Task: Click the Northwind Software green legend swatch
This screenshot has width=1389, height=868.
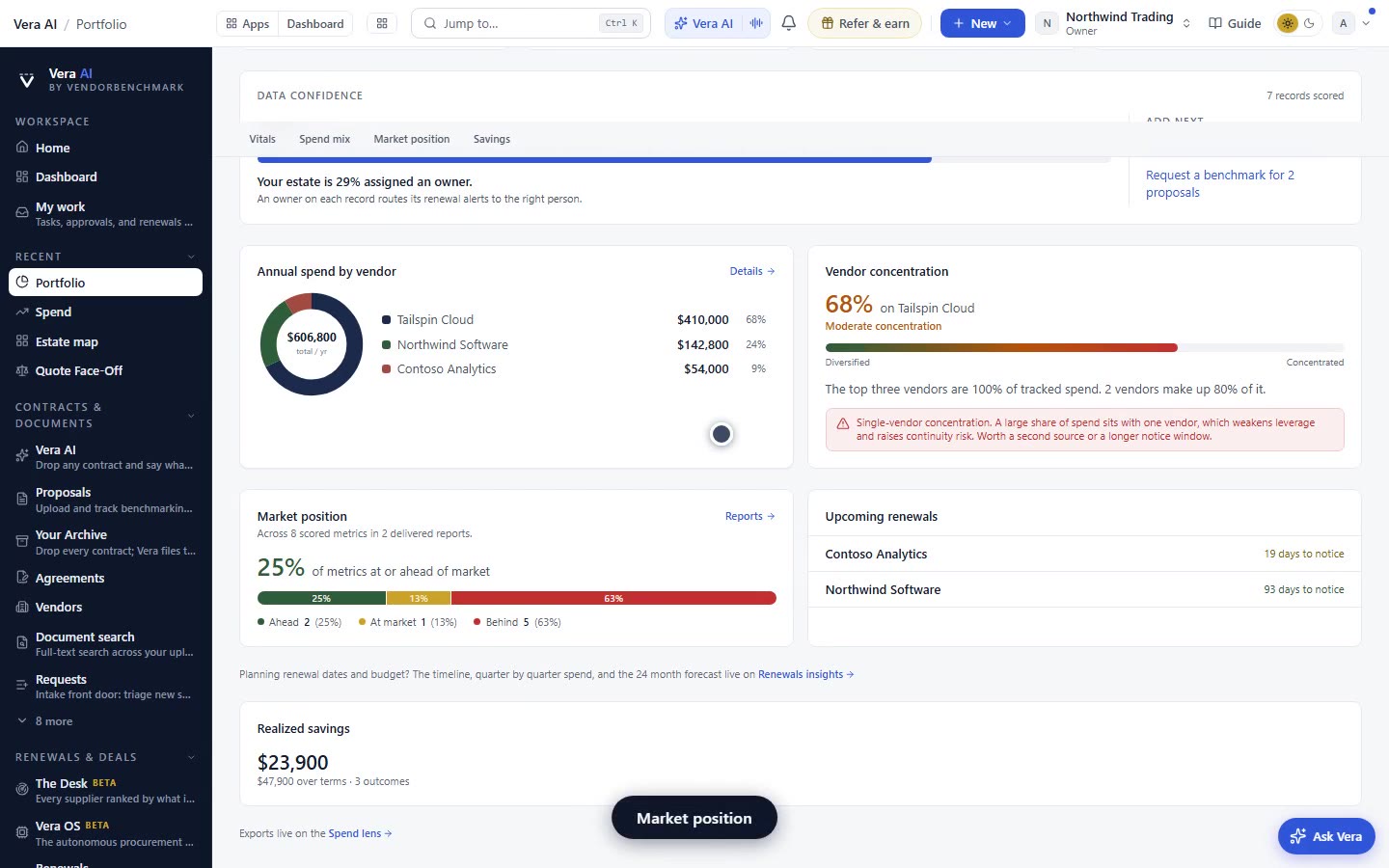Action: [x=387, y=344]
